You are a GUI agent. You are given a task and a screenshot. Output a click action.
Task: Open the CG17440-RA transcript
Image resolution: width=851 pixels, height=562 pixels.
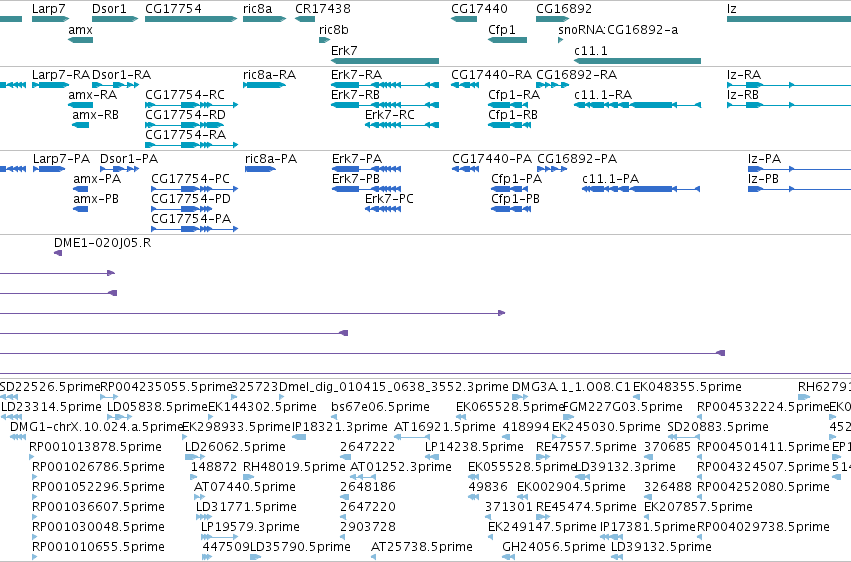click(465, 85)
